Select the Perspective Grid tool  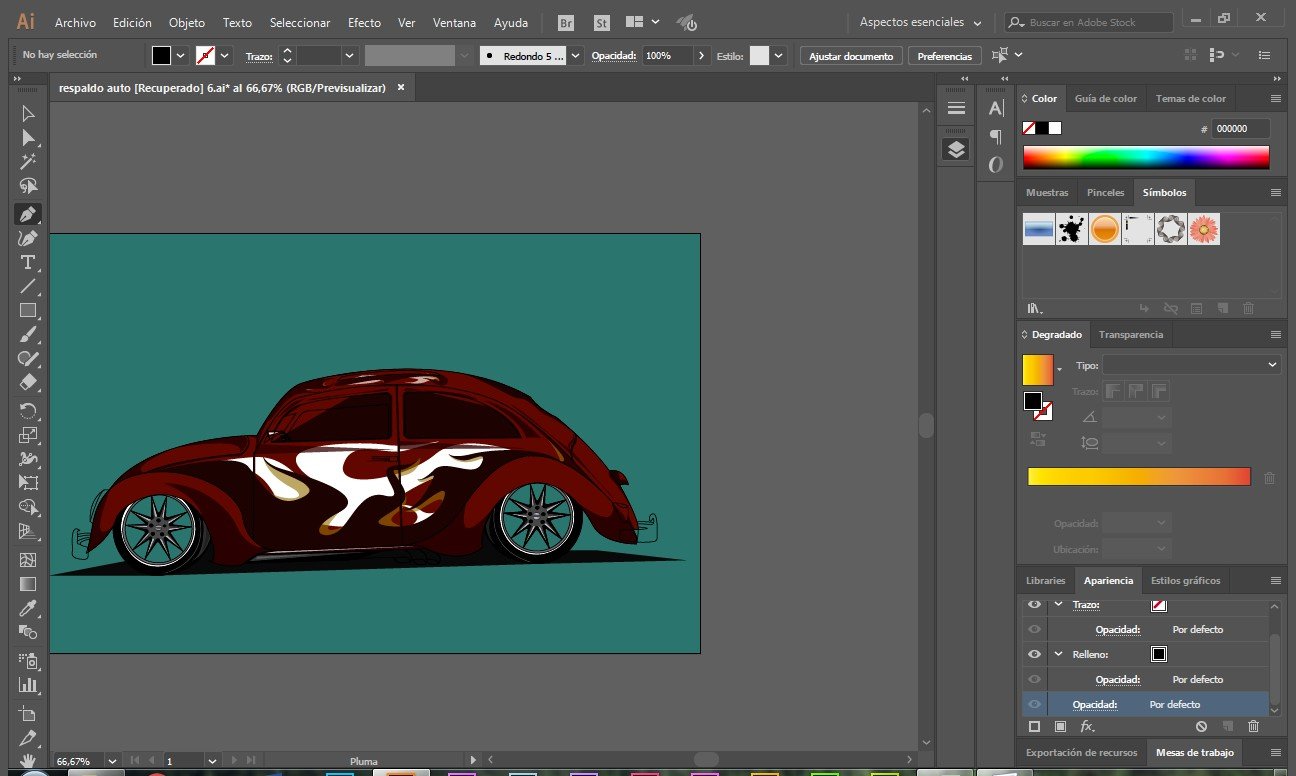28,531
